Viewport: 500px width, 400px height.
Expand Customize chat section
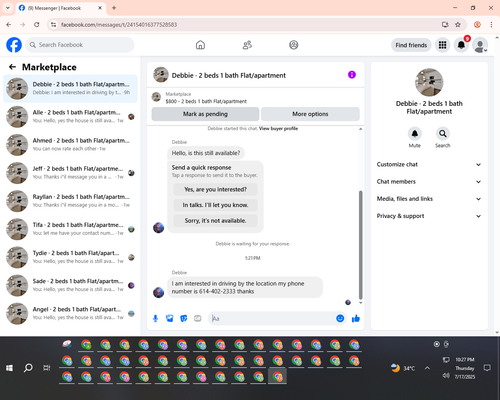429,164
